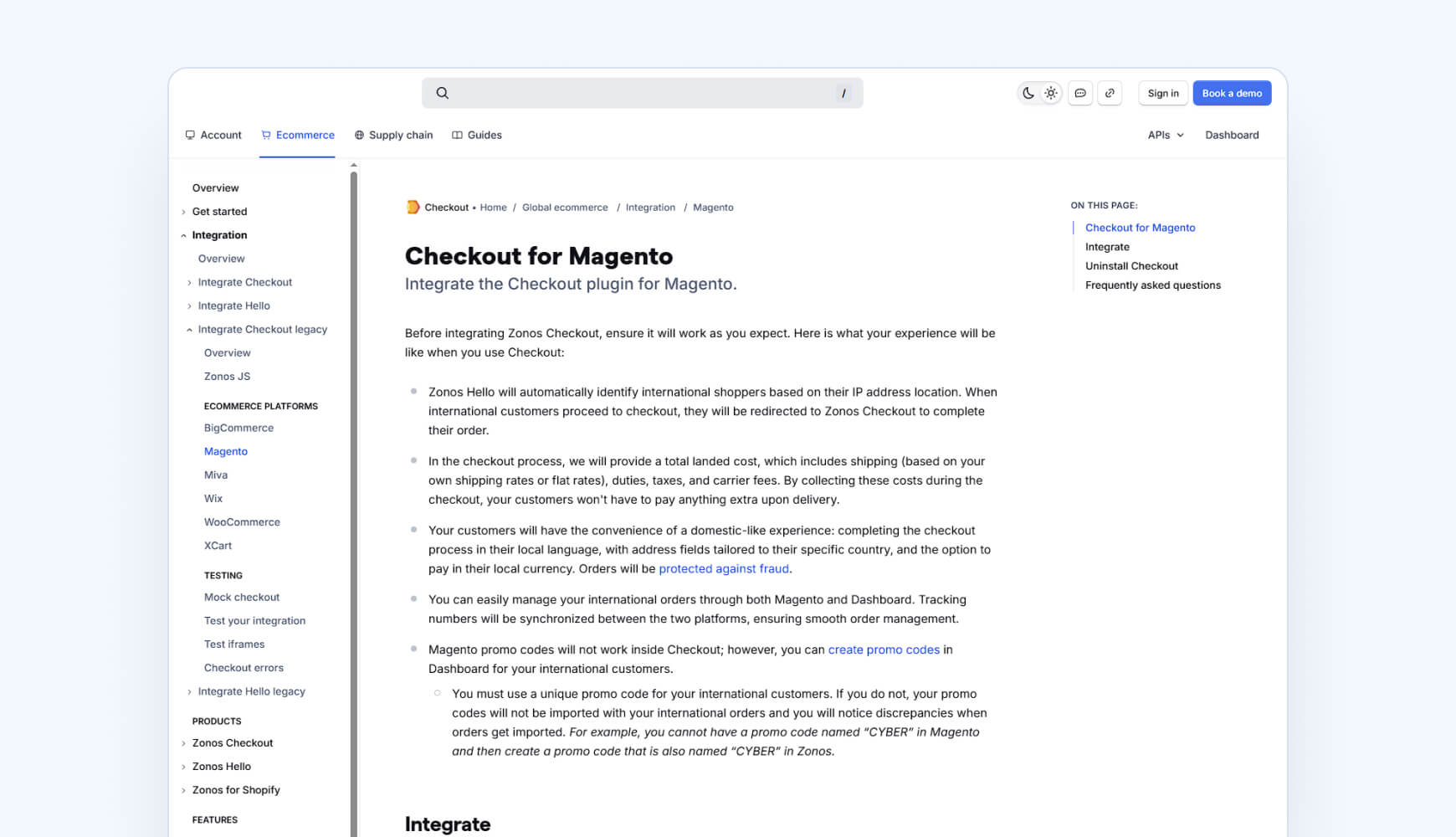The height and width of the screenshot is (837, 1456).
Task: Open BigCommerce platform page
Action: (238, 428)
